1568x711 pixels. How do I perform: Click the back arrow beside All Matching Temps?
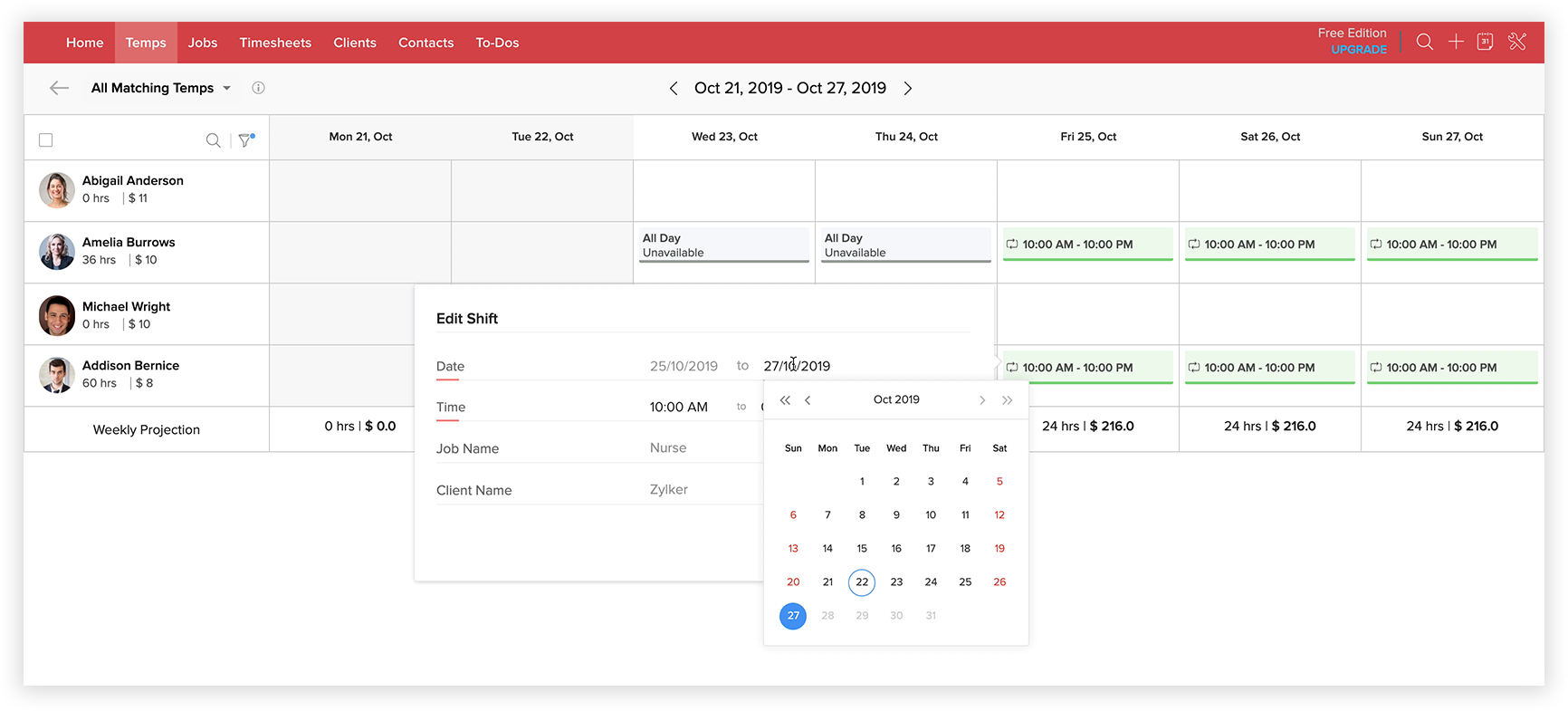59,88
